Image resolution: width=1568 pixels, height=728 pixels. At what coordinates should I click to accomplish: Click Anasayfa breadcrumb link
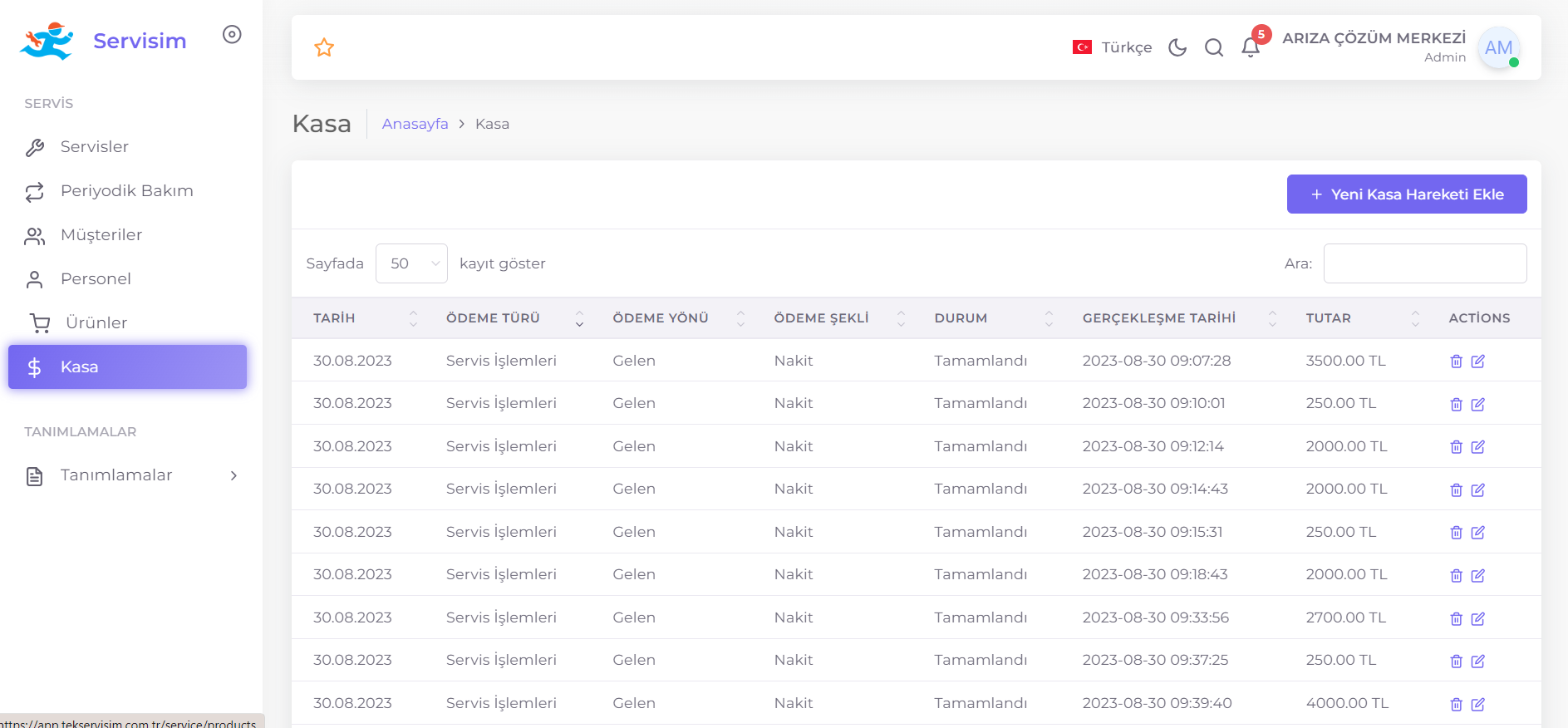click(415, 124)
